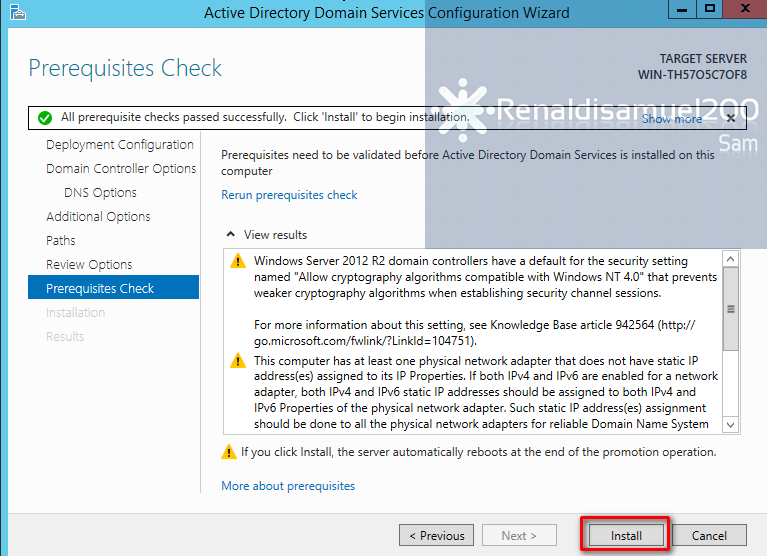Click results scrollbar up arrow
Image resolution: width=767 pixels, height=556 pixels.
[x=731, y=259]
